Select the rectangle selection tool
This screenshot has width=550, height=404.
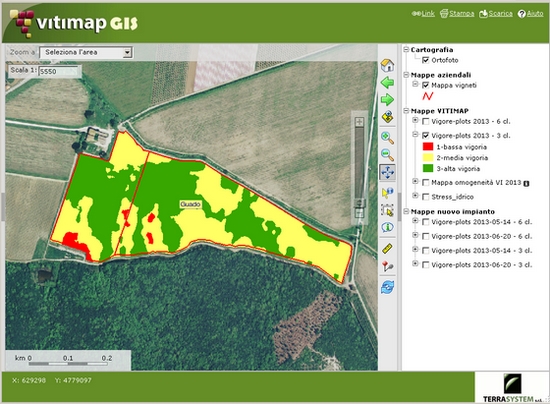point(387,210)
